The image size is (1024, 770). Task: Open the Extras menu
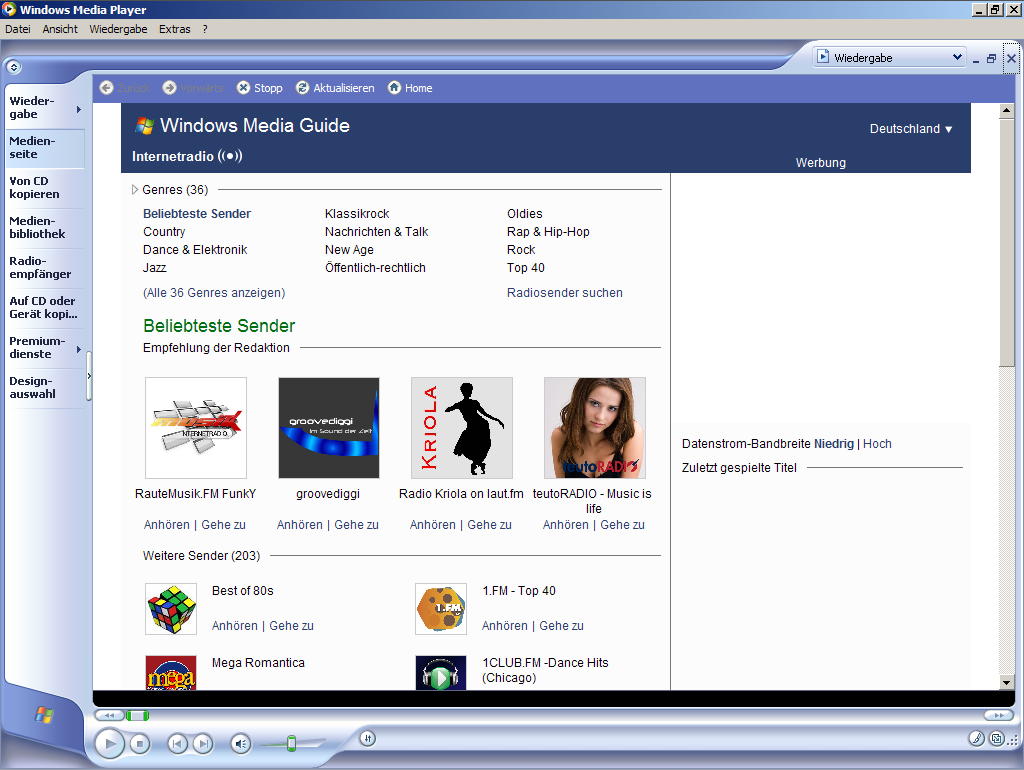174,29
